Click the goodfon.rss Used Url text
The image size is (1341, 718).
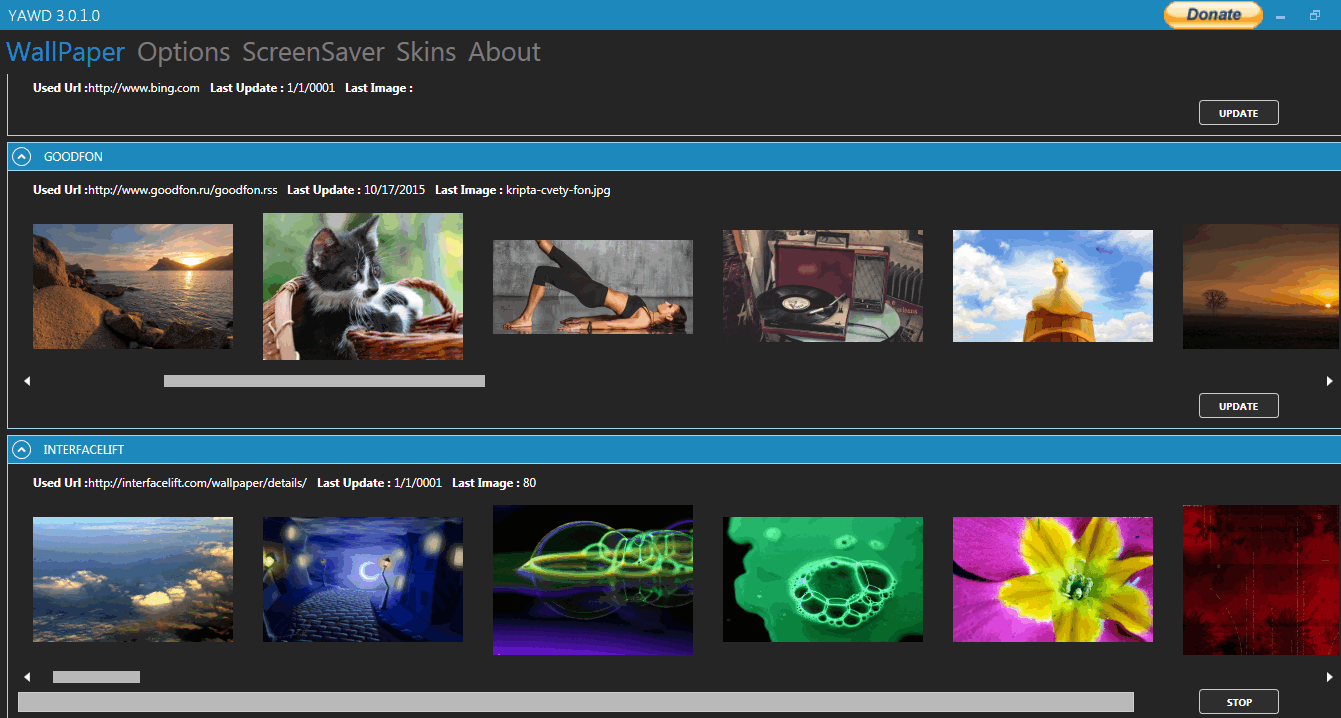[x=183, y=190]
